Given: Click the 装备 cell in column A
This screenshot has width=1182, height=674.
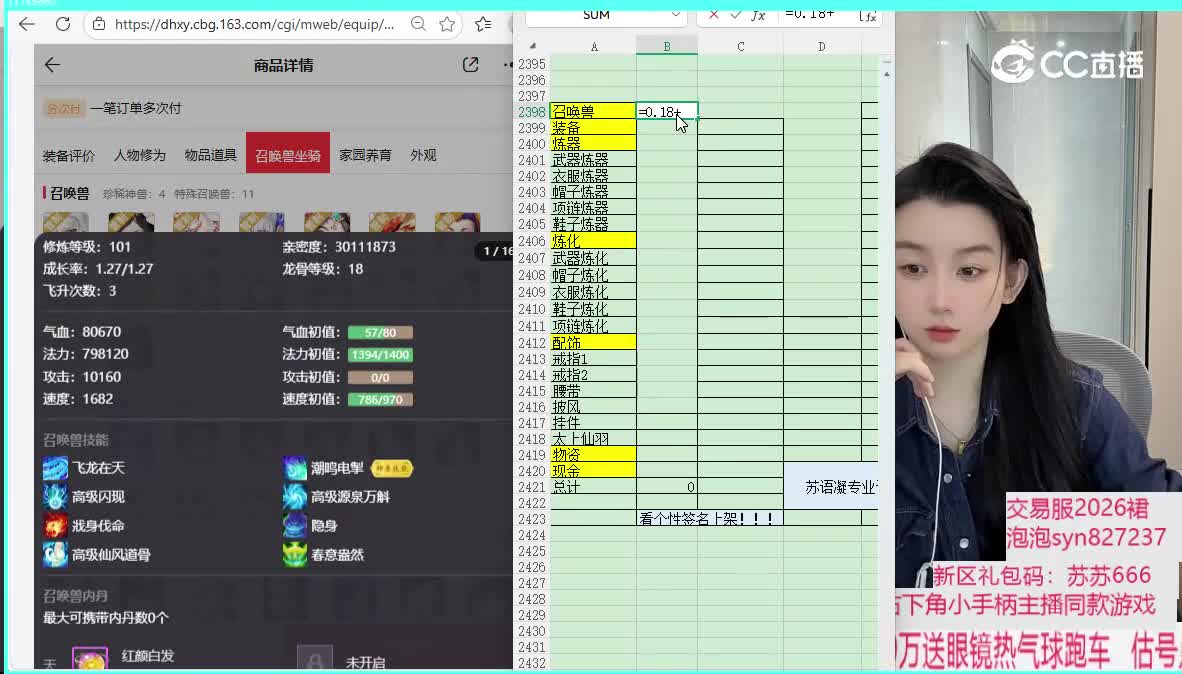Looking at the screenshot, I should [x=593, y=127].
